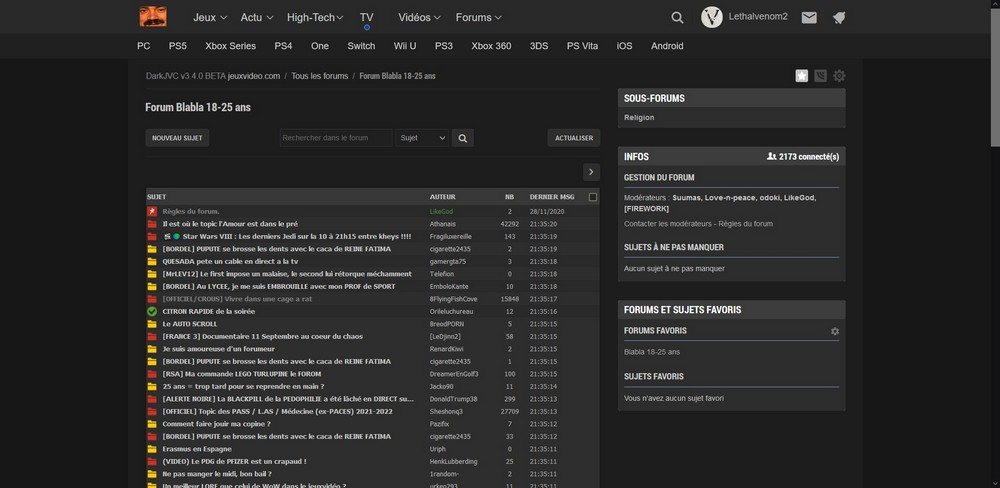
Task: Click the jeuxvideo.com site logo
Action: pyautogui.click(x=152, y=17)
